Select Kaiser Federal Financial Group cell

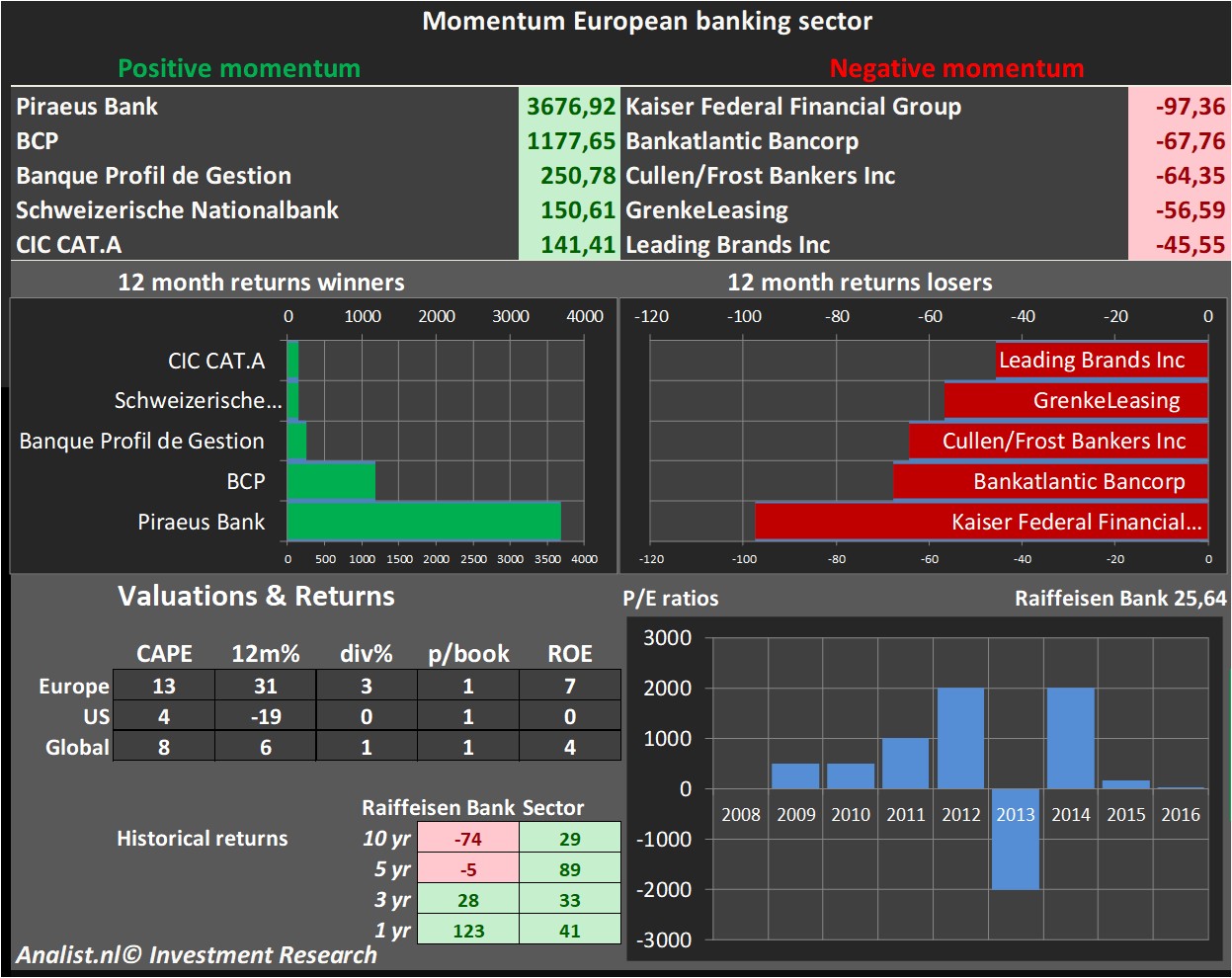[874, 106]
